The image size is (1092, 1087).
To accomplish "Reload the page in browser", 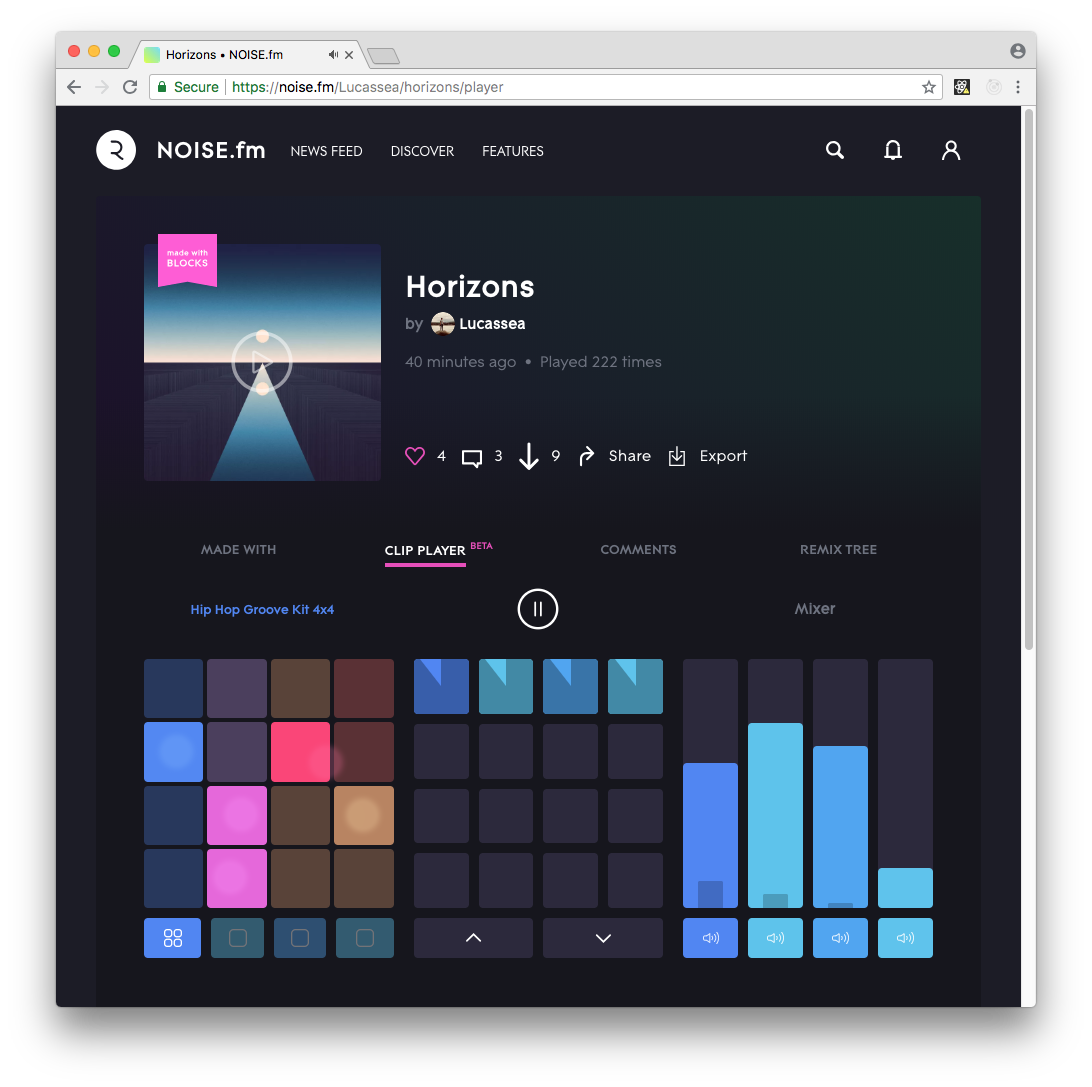I will tap(130, 87).
